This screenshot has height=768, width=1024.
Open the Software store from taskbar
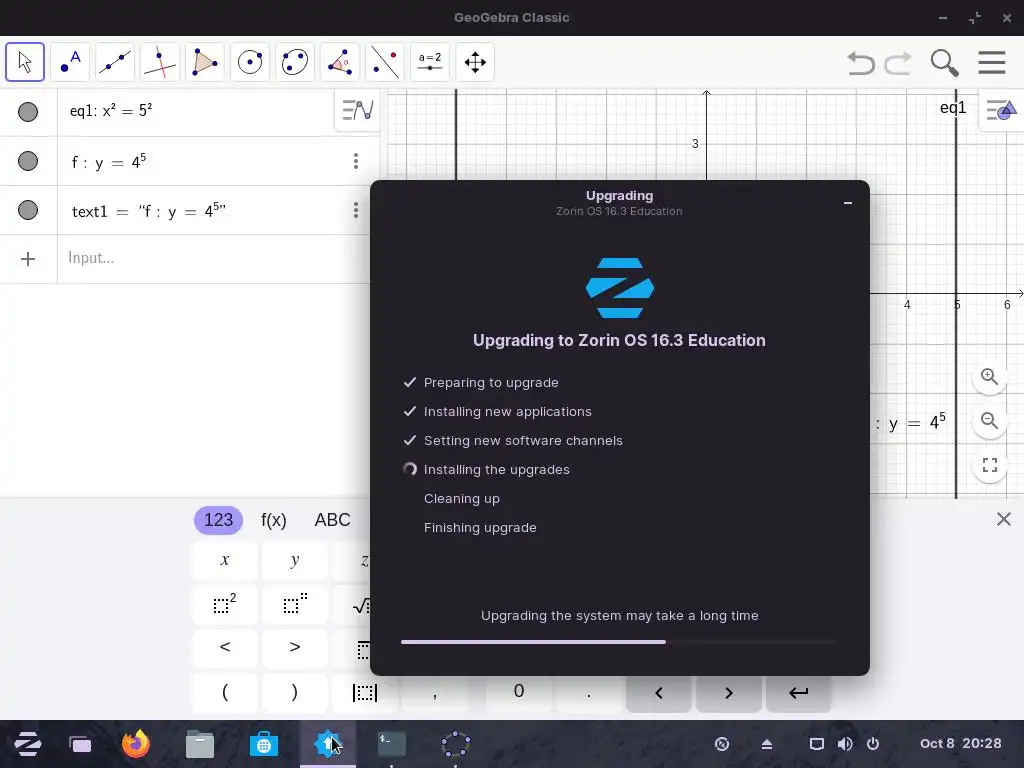click(264, 744)
